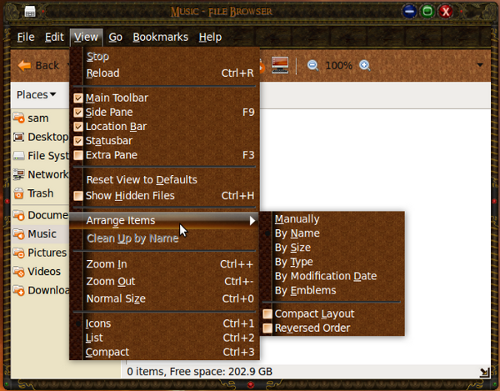Open the Downloads bookmark in sidebar

point(40,290)
